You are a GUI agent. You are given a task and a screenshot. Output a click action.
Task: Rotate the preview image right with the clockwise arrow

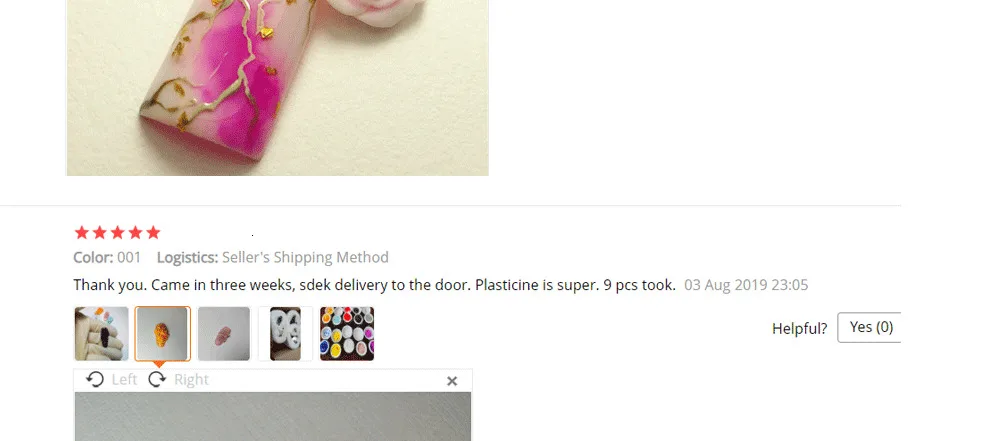(157, 380)
